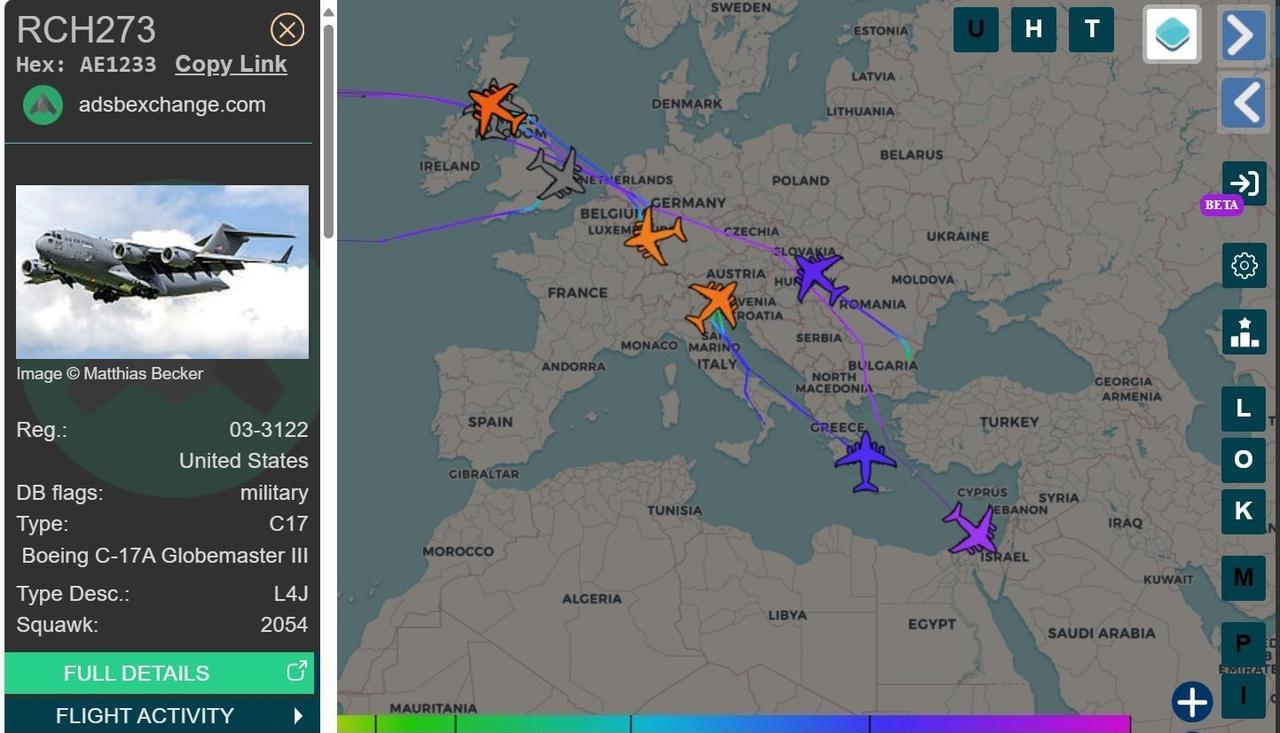Open the settings gear icon

[1243, 266]
